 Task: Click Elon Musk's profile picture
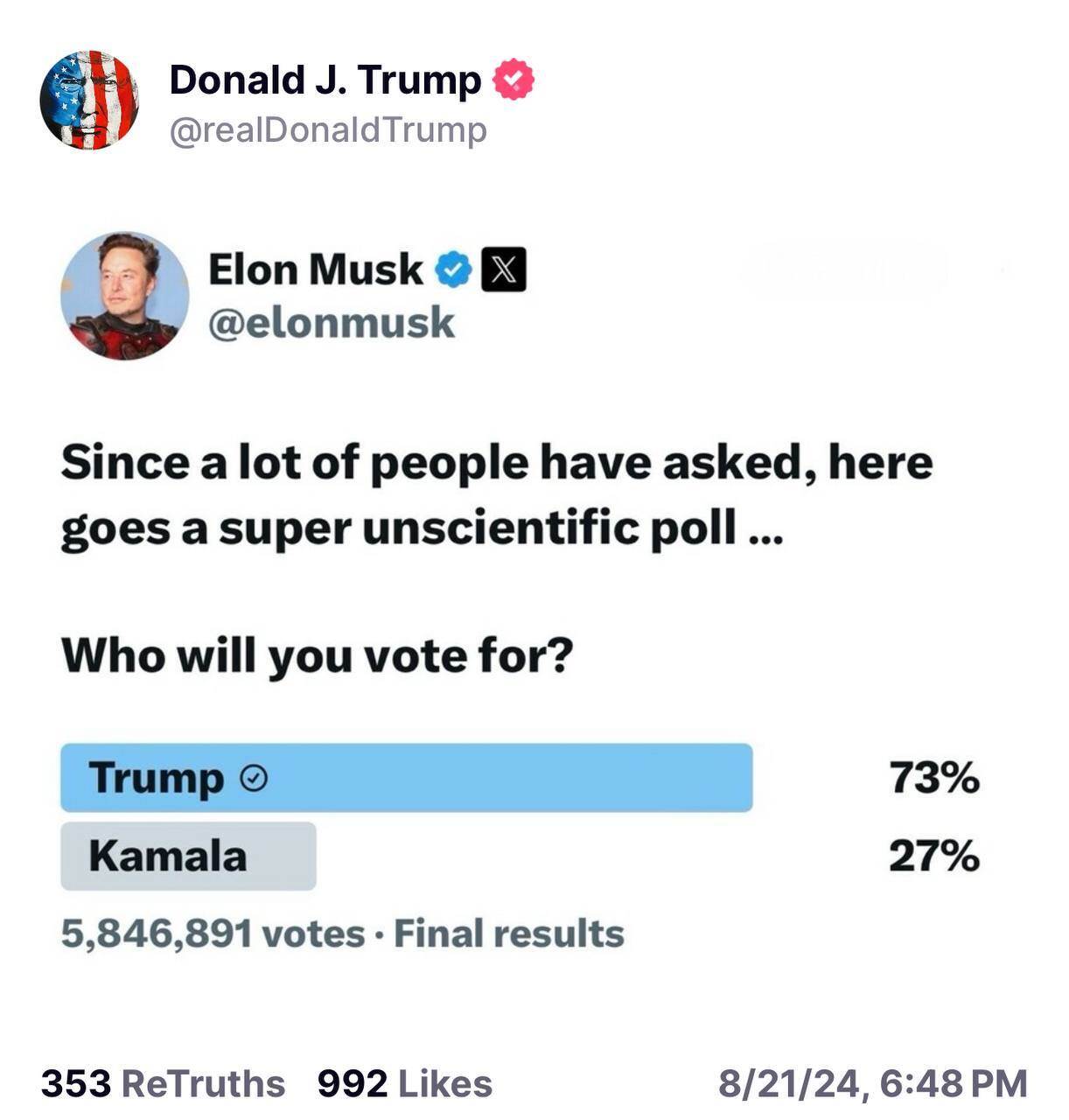pos(124,296)
